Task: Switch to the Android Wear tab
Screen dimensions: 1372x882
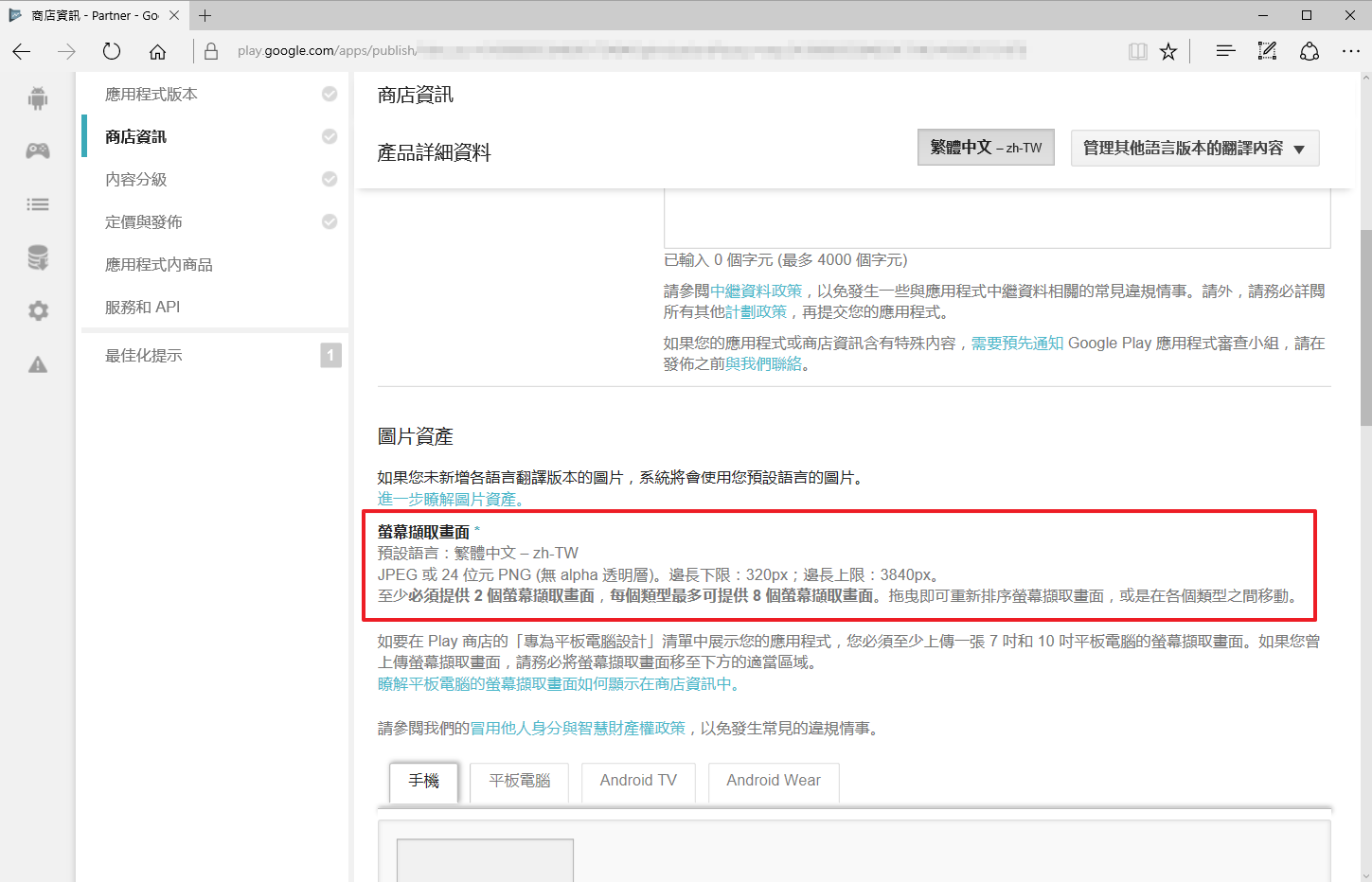Action: pos(774,781)
